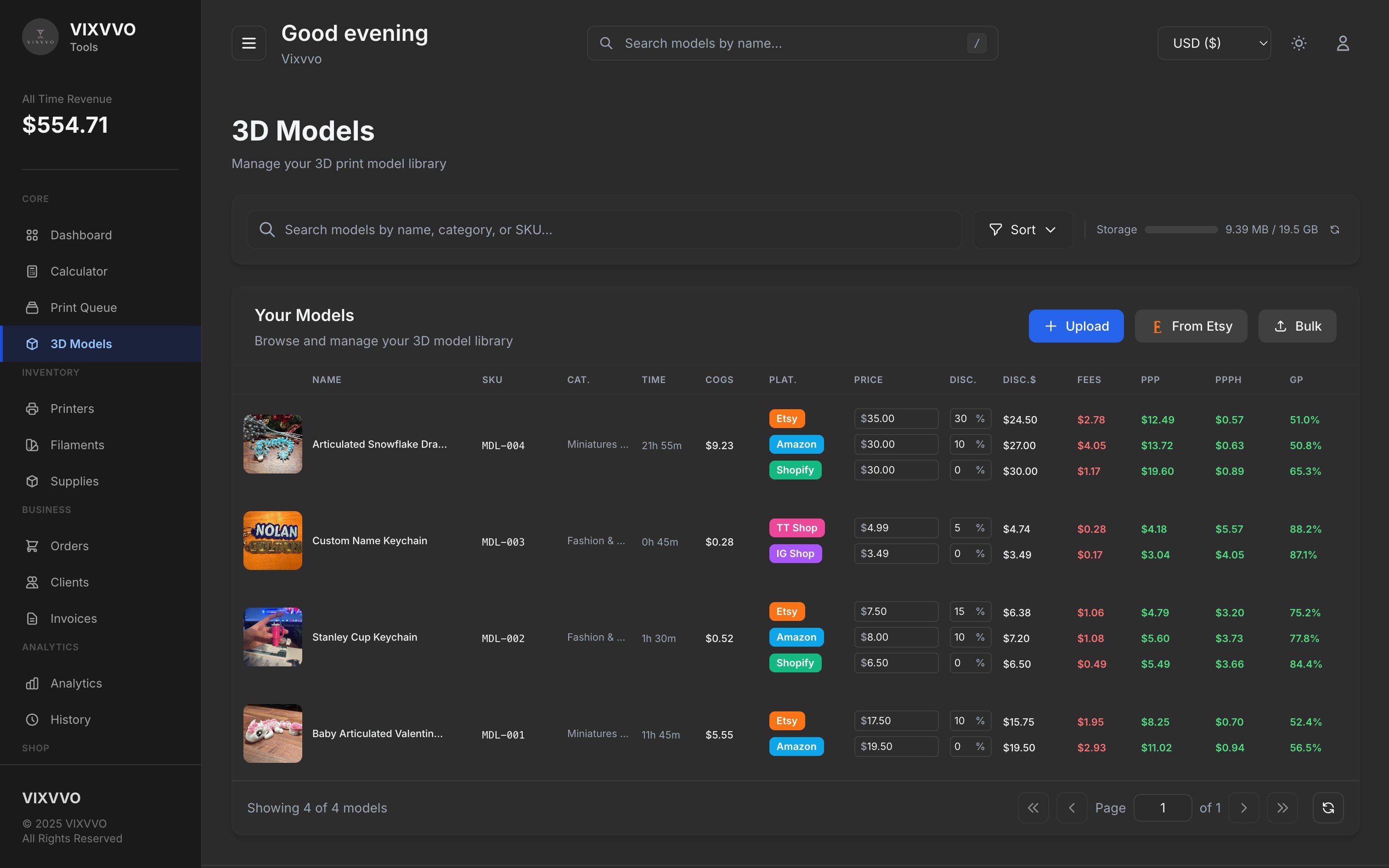Click the next page chevron icon
Screen dimensions: 1389x868
[1244, 808]
